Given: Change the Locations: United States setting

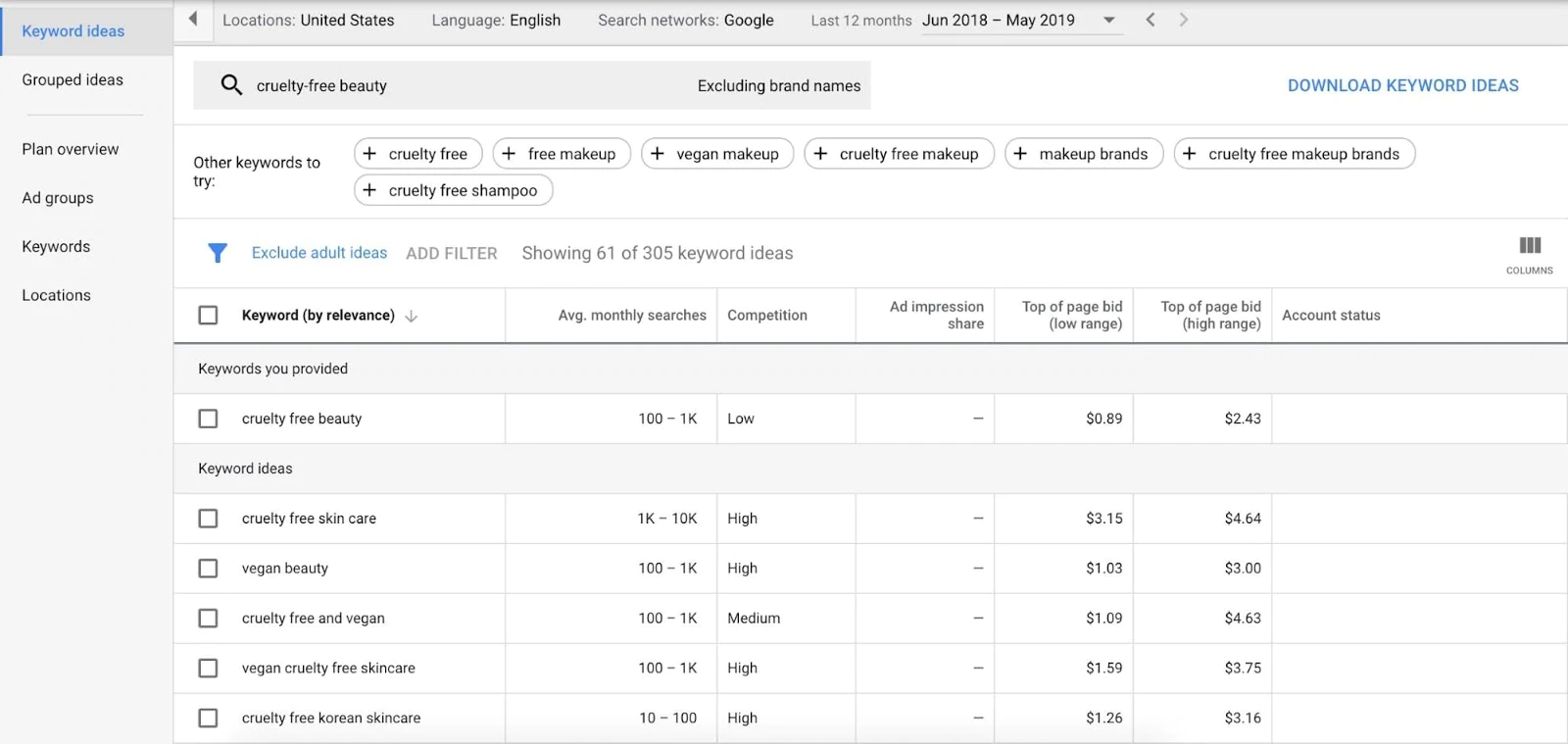Looking at the screenshot, I should pos(308,20).
